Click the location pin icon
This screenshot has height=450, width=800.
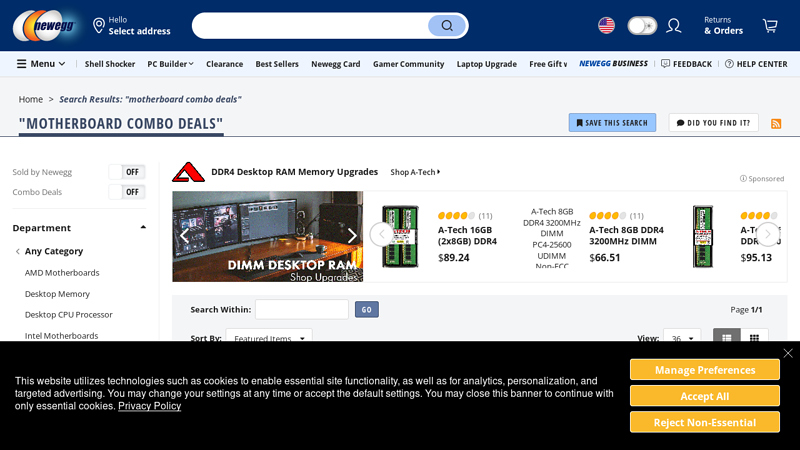pyautogui.click(x=98, y=26)
